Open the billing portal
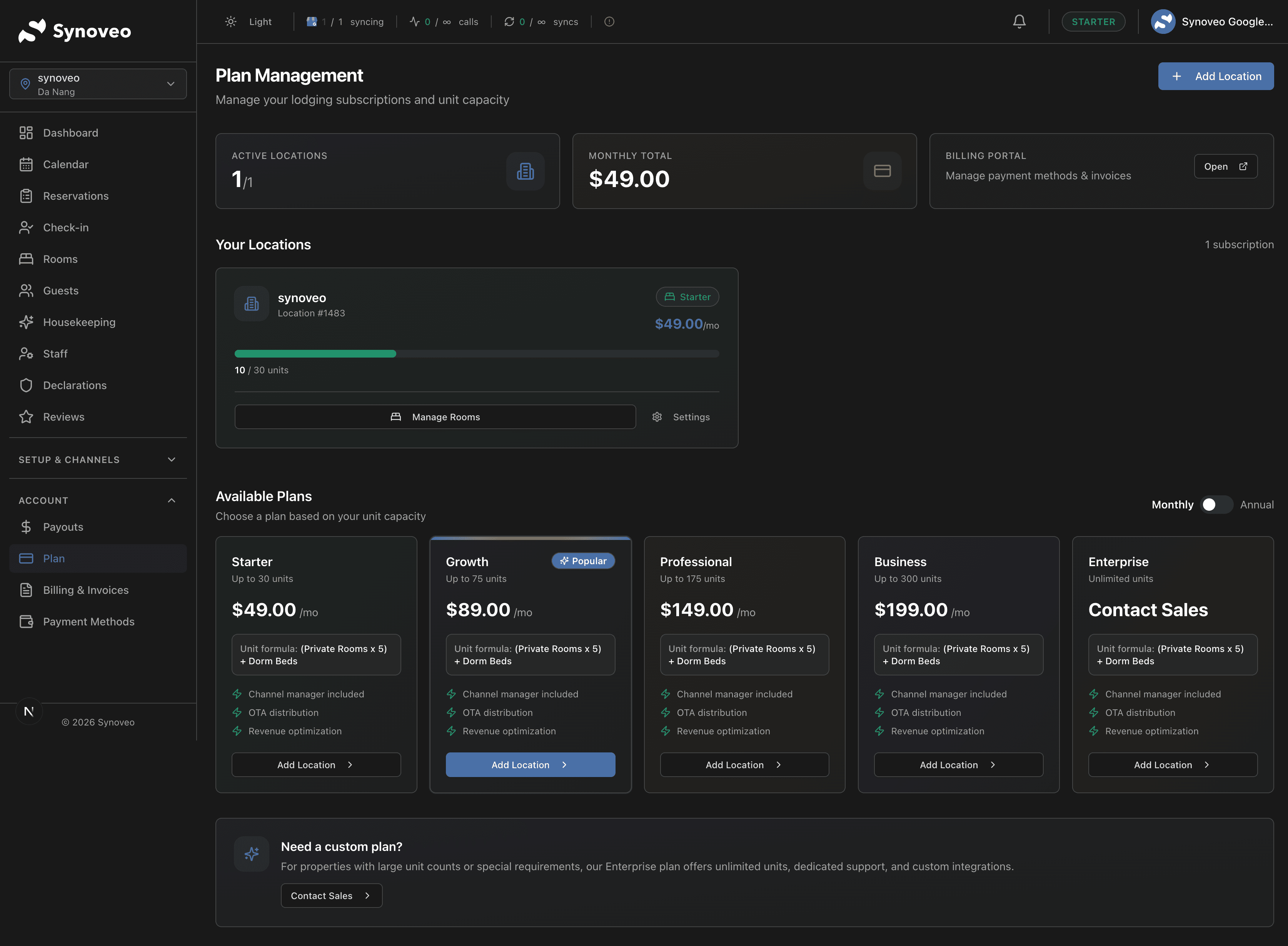 [1225, 167]
